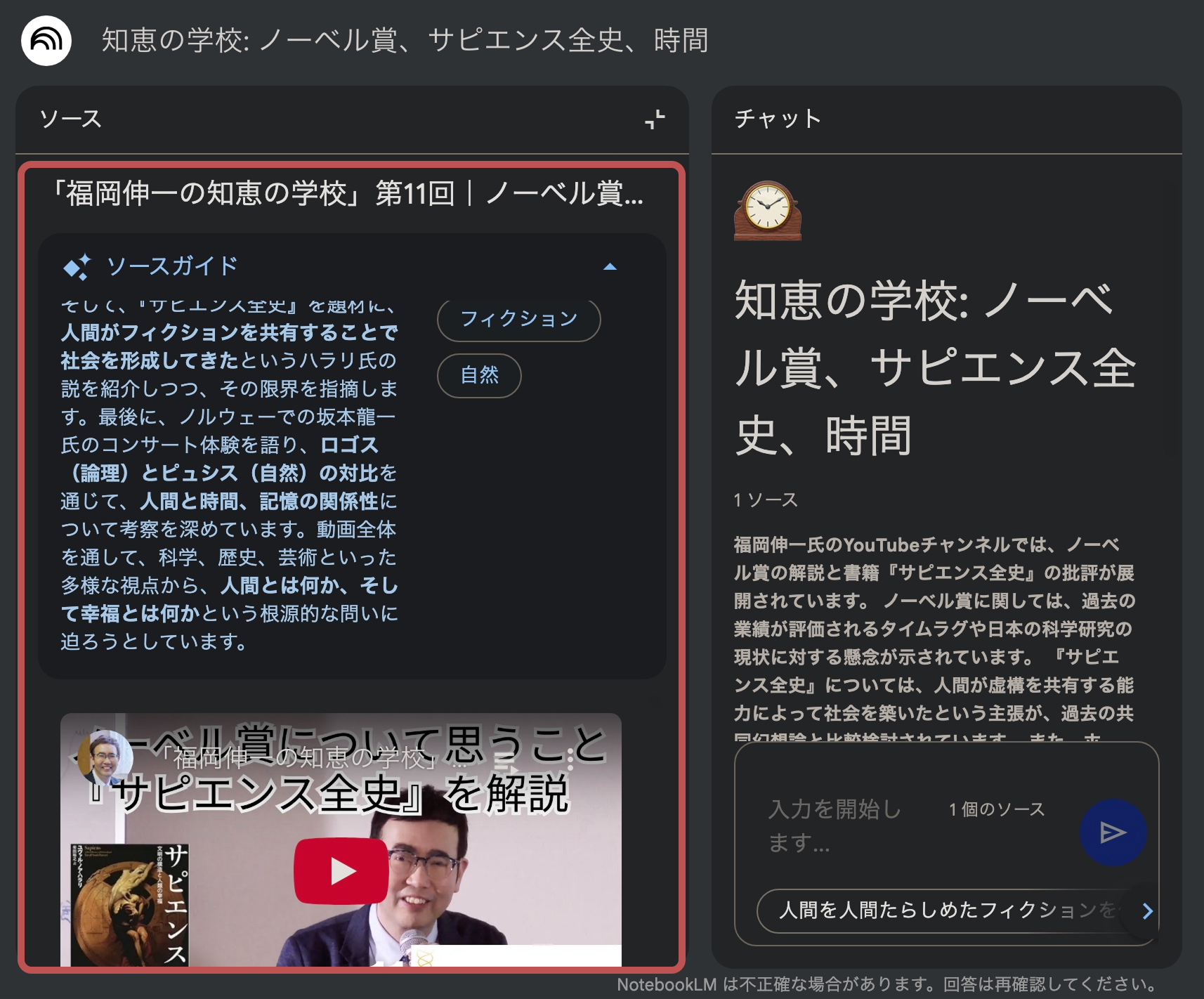Select the 自然 topic chip
Image resolution: width=1204 pixels, height=999 pixels.
(480, 375)
